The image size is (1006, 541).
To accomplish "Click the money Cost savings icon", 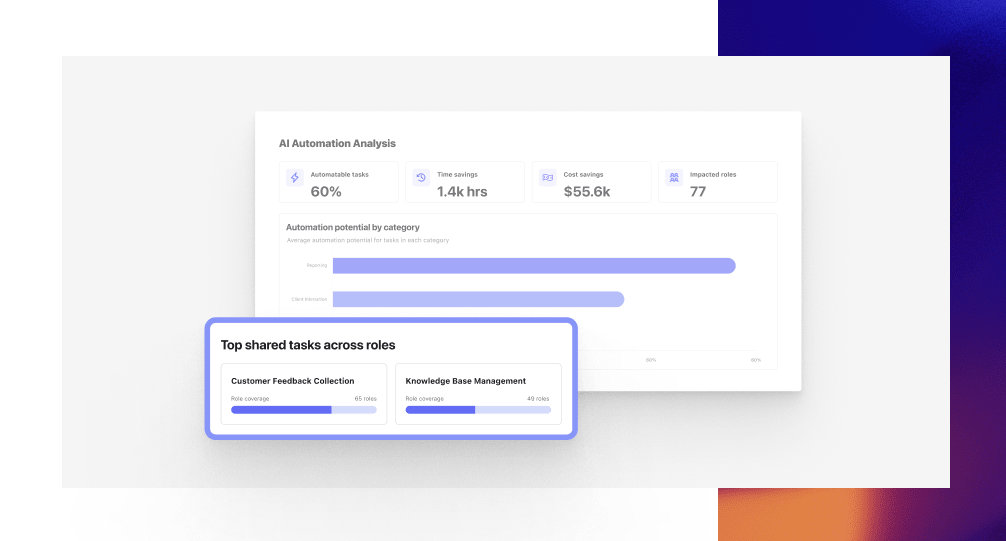I will click(547, 177).
